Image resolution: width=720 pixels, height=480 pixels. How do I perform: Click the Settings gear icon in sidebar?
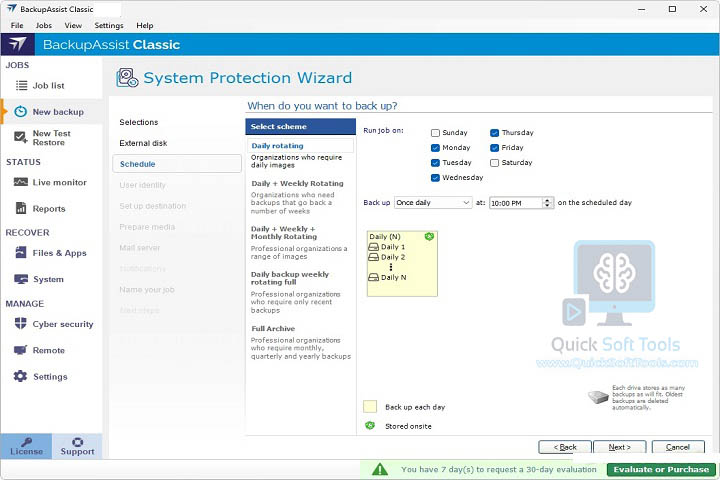pyautogui.click(x=21, y=376)
